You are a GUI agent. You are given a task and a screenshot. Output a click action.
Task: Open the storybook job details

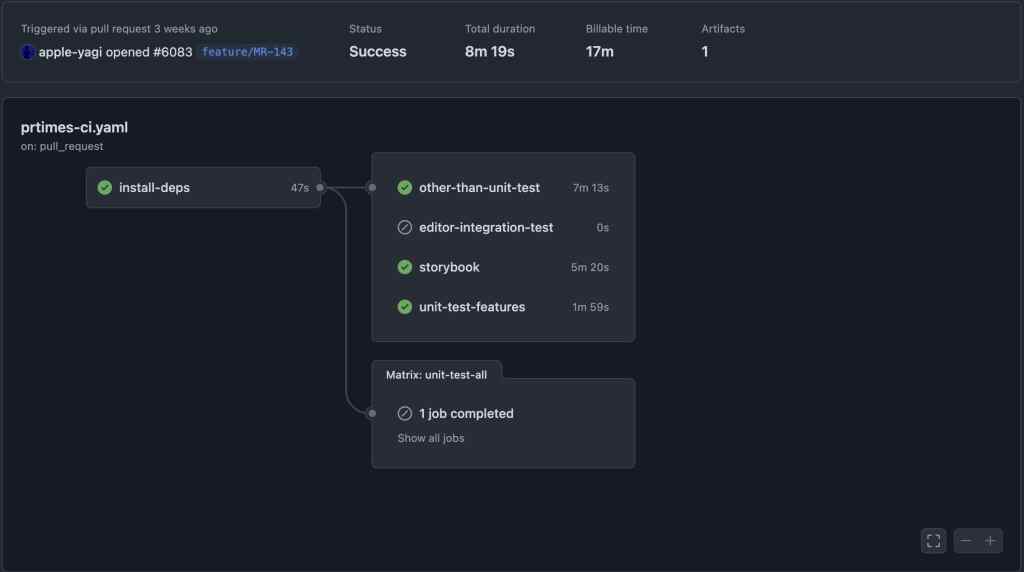point(449,267)
